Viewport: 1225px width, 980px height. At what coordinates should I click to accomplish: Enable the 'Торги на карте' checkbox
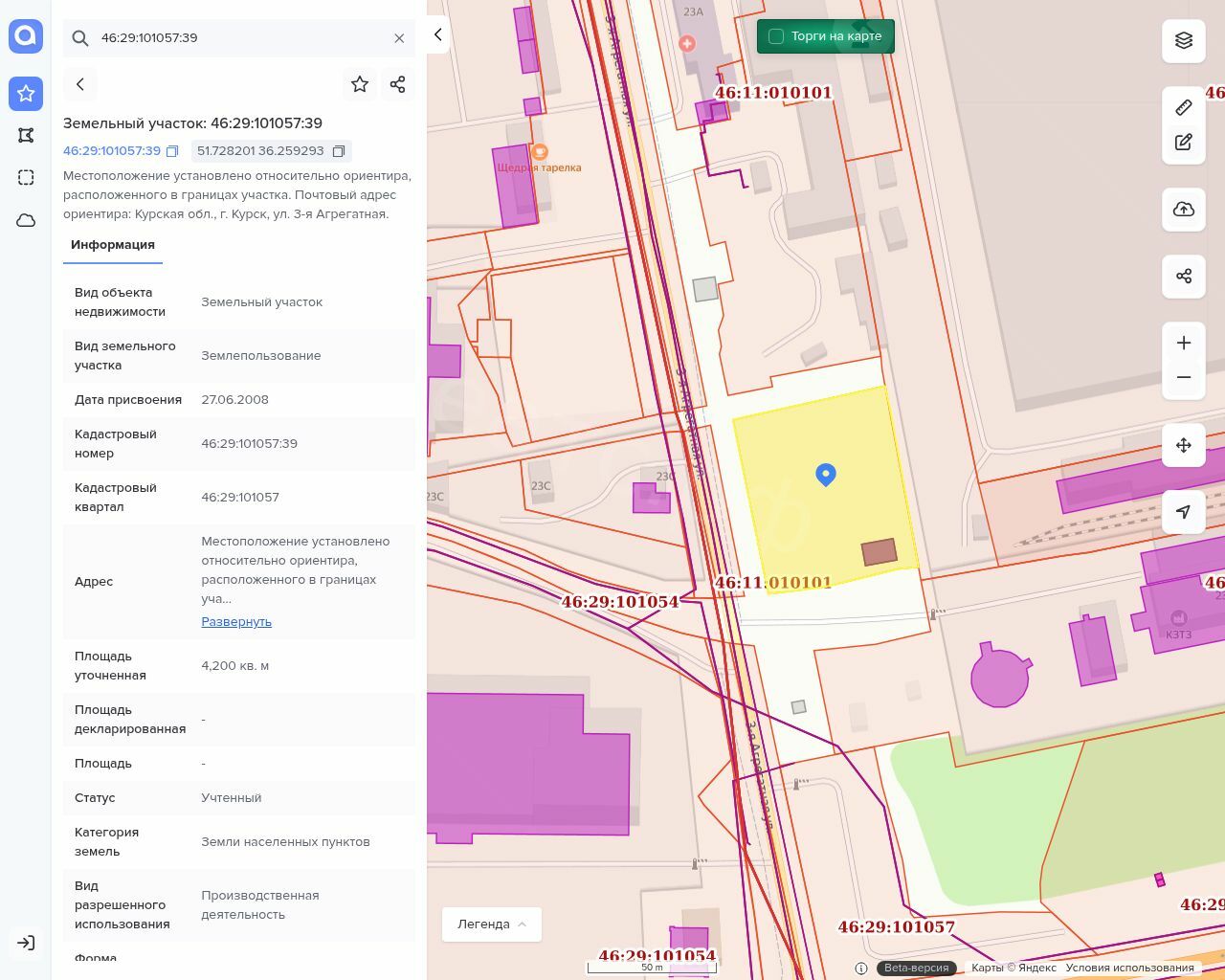(x=776, y=36)
